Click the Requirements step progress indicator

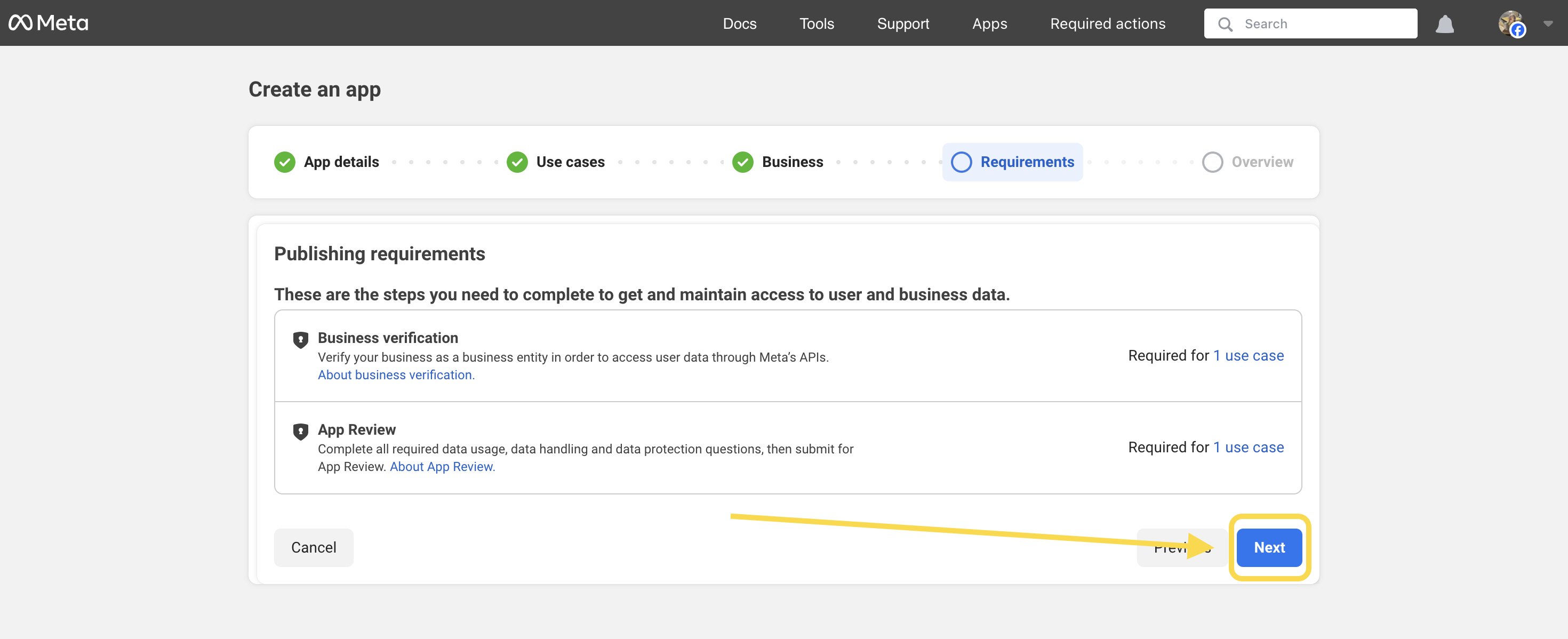pyautogui.click(x=1013, y=162)
